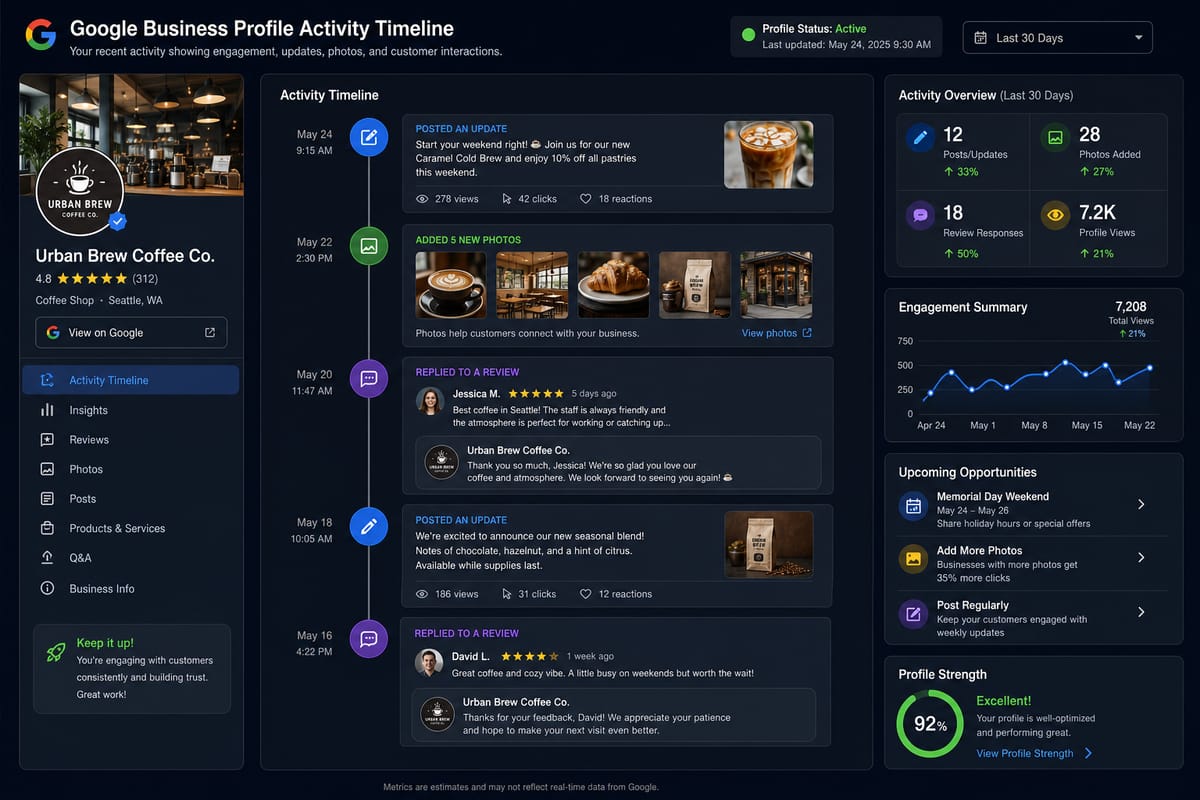Click the blue verified badge on logo
The width and height of the screenshot is (1200, 800).
point(118,221)
